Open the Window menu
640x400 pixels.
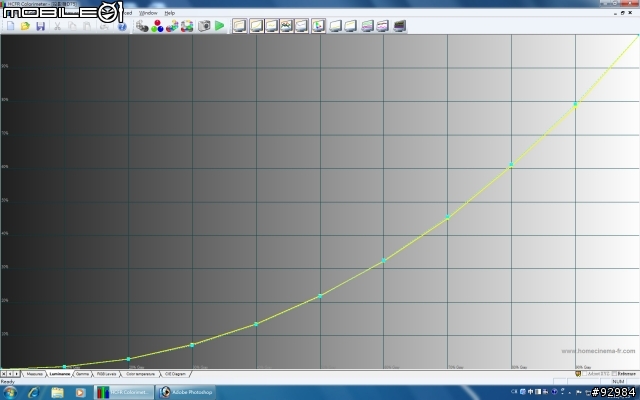tap(148, 13)
